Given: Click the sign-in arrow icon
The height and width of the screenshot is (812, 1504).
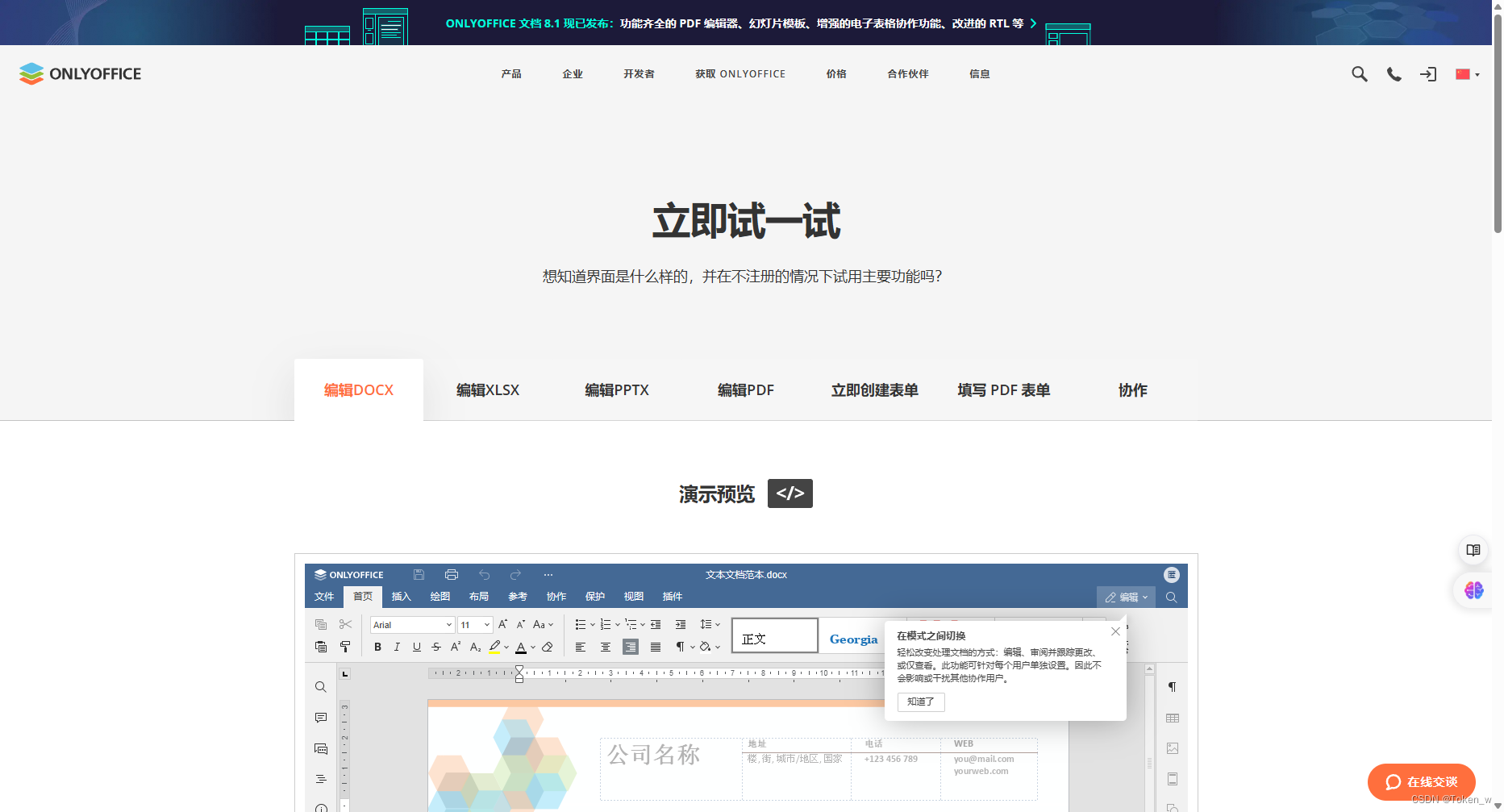Looking at the screenshot, I should pos(1428,74).
